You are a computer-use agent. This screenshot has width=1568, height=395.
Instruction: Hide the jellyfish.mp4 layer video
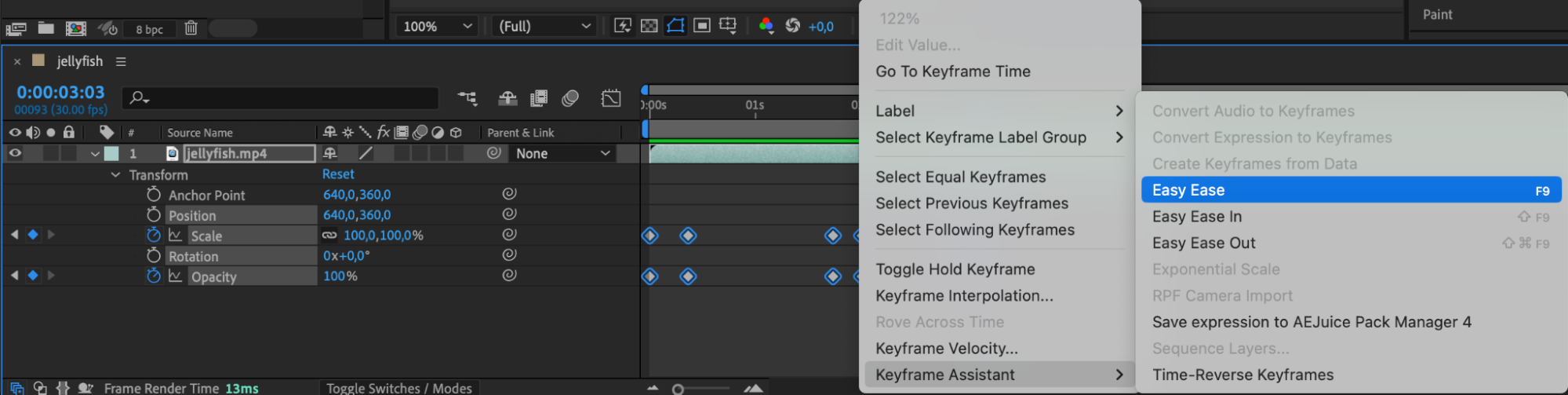(x=15, y=154)
